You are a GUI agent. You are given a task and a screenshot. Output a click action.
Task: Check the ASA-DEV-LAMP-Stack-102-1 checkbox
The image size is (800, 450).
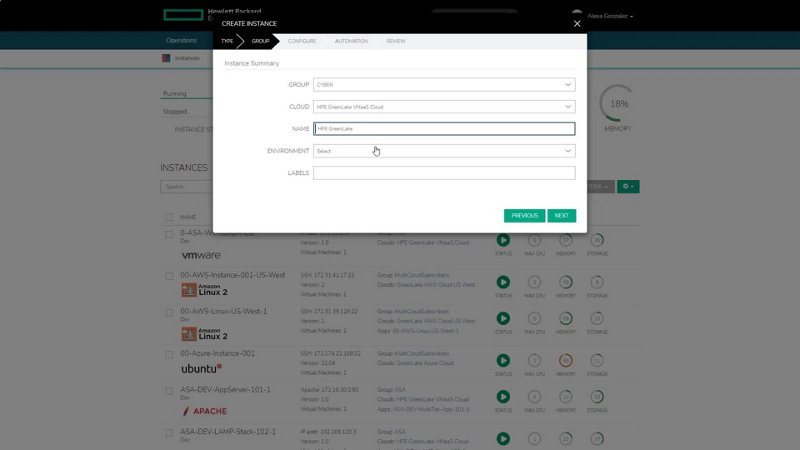(169, 433)
